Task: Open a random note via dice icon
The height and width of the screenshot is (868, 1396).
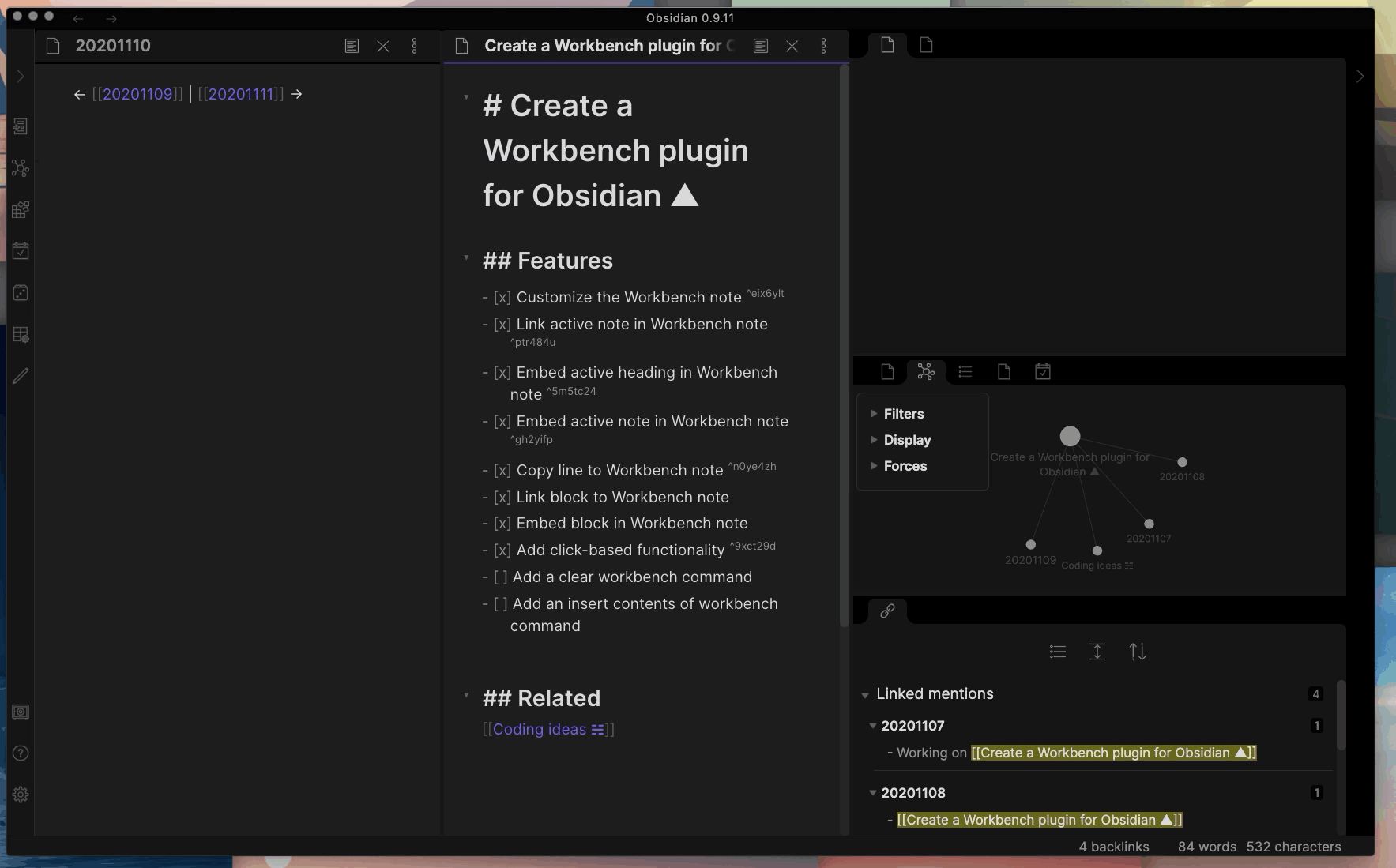Action: tap(21, 293)
